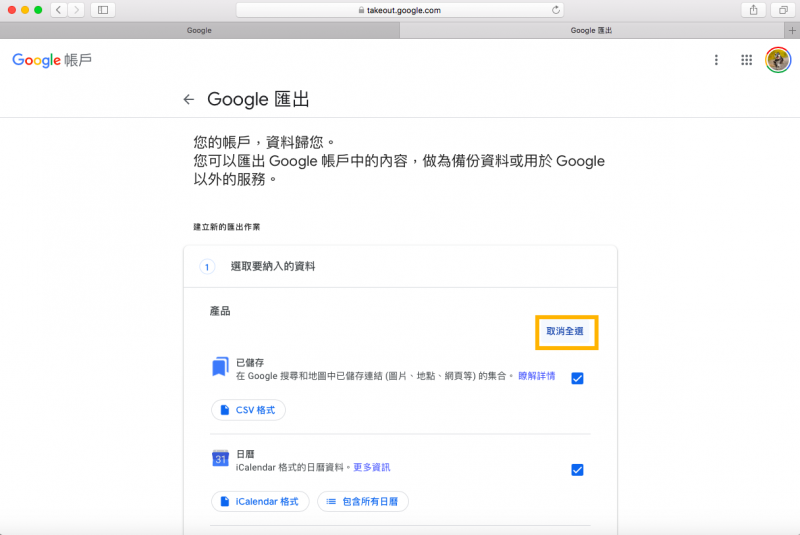Image resolution: width=800 pixels, height=535 pixels.
Task: Uncheck the 已儲存 checkbox
Action: pyautogui.click(x=577, y=378)
